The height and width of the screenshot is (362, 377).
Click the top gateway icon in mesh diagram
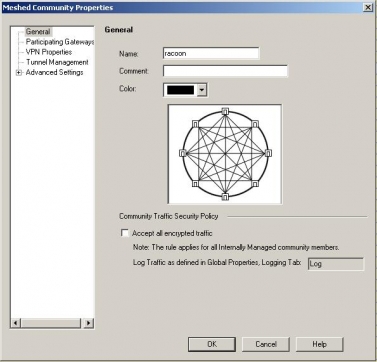(225, 111)
